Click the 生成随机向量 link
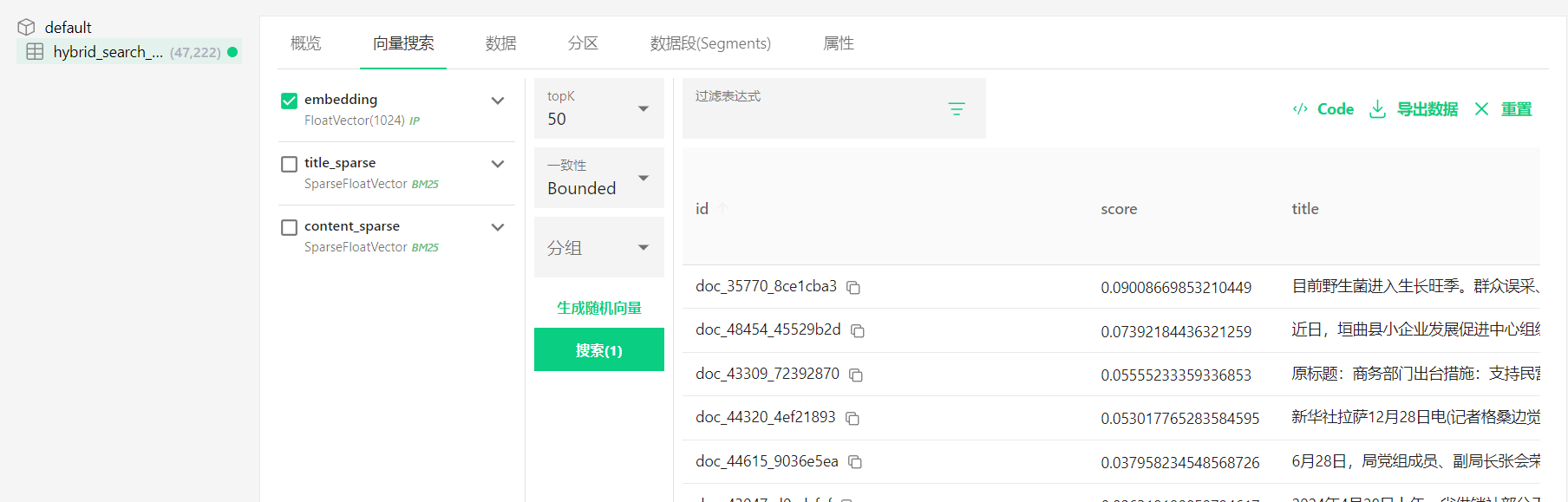The width and height of the screenshot is (1568, 502). coord(599,308)
